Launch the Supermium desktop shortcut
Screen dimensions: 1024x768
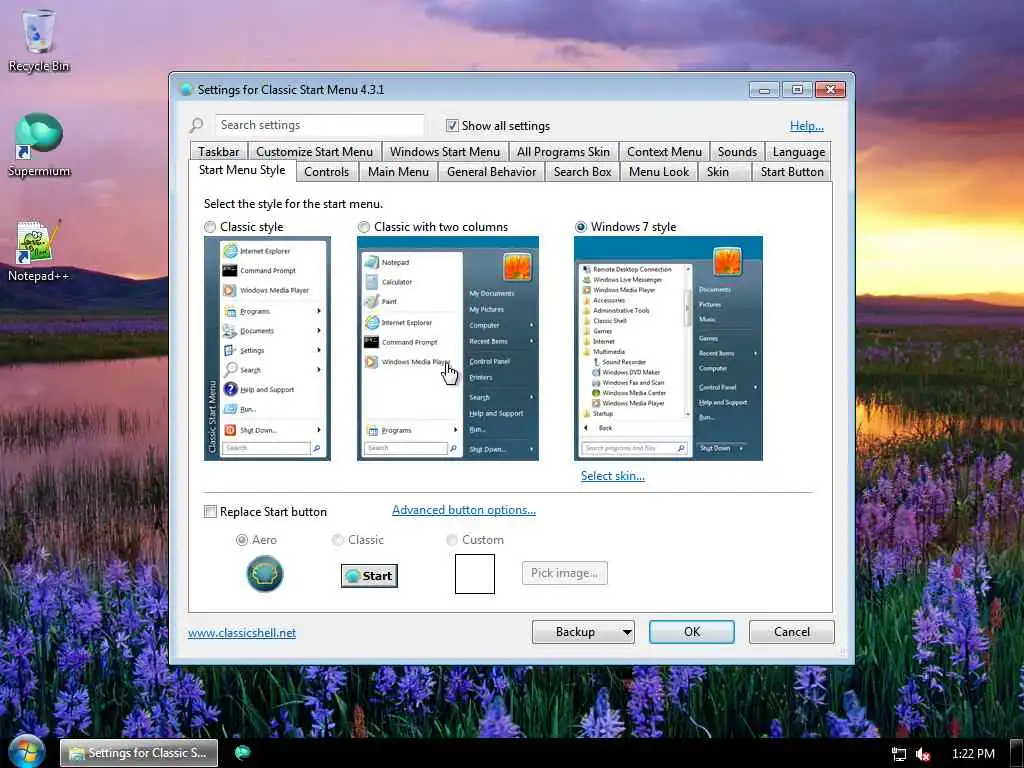(x=39, y=145)
